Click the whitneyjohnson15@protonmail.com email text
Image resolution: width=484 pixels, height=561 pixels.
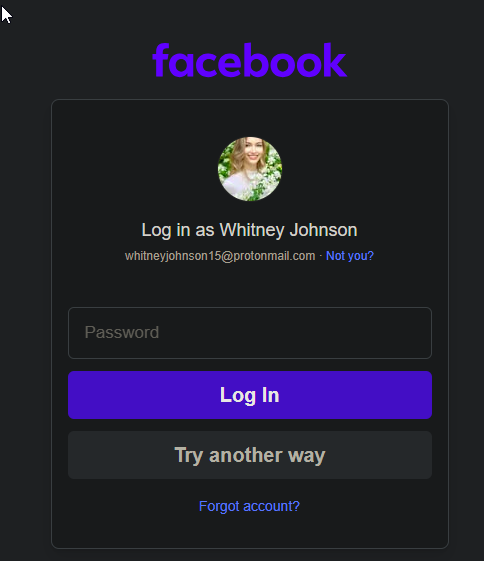pos(220,256)
